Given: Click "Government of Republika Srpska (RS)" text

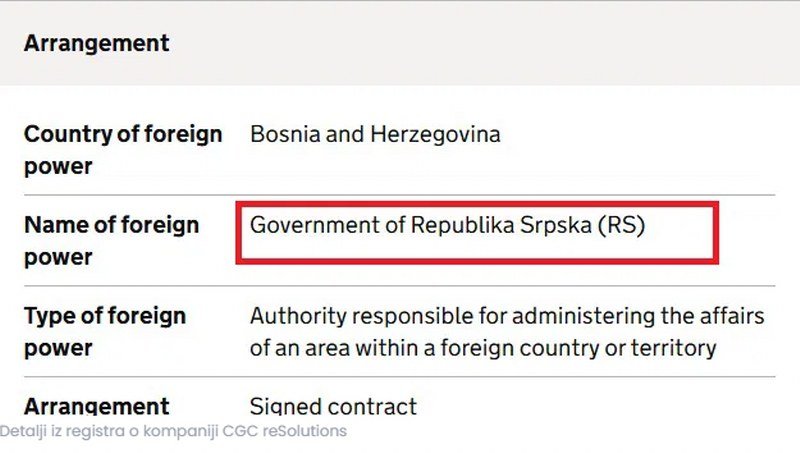Looking at the screenshot, I should pos(447,225).
